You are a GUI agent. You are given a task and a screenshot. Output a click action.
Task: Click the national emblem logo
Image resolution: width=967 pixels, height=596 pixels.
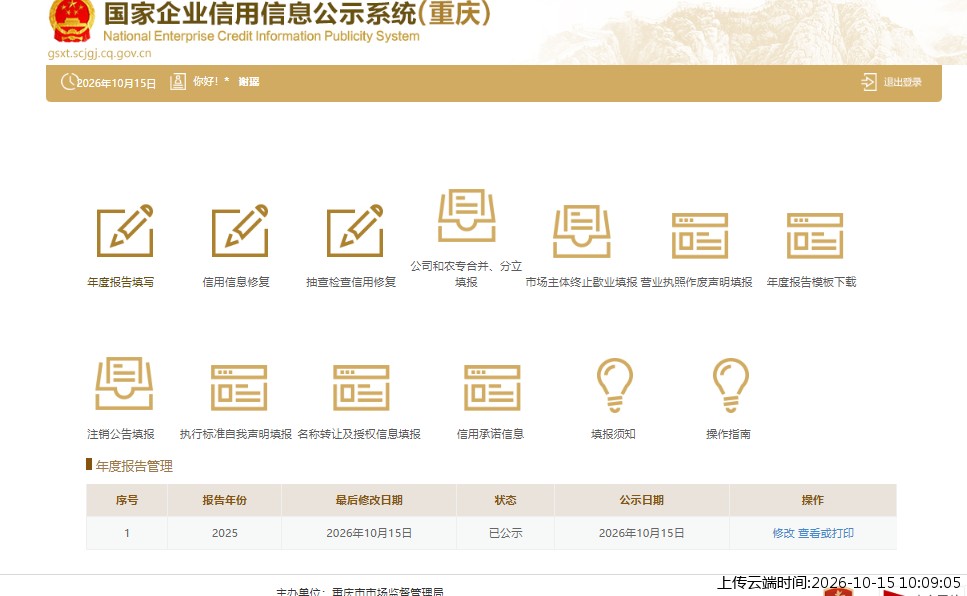pyautogui.click(x=72, y=20)
